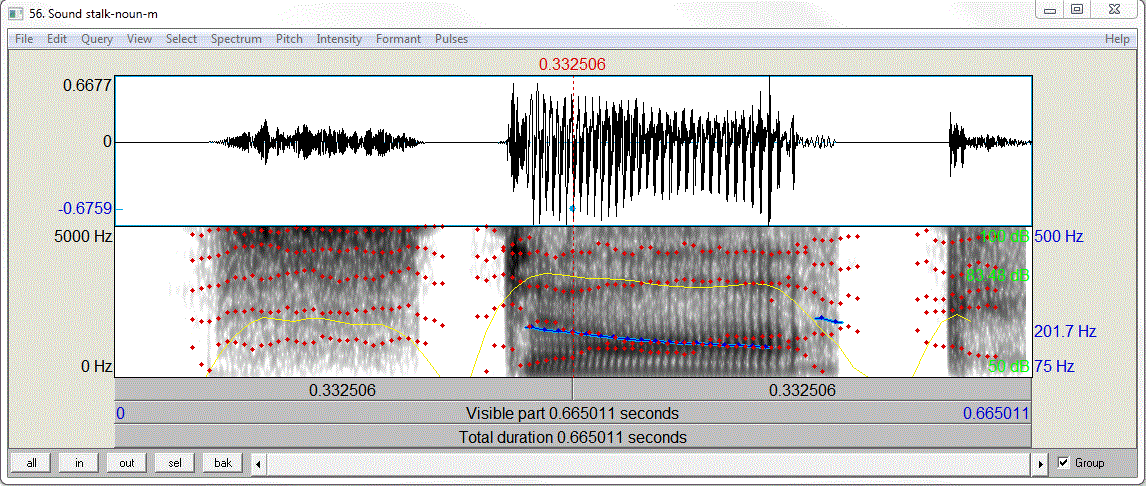
Task: Click the 83.48 dB intensity value
Action: tap(998, 276)
